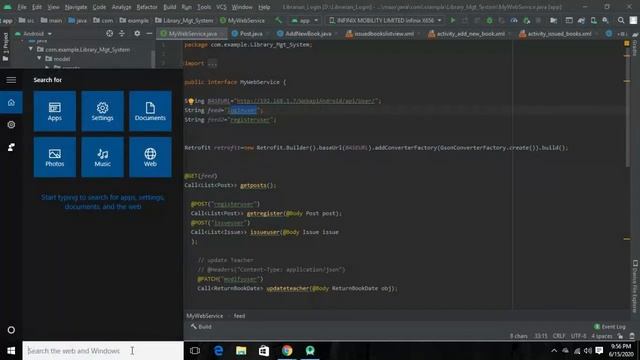
Task: Click the UTF-8 encoding status entry
Action: click(578, 336)
